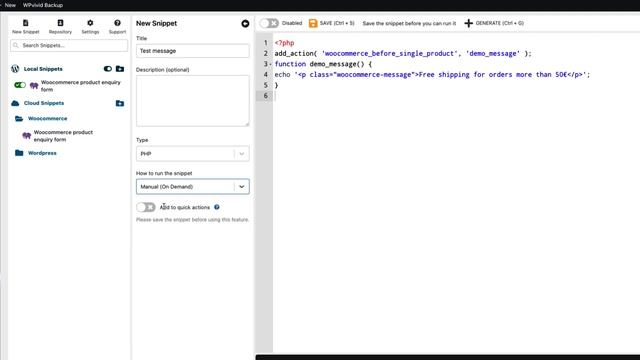The height and width of the screenshot is (360, 640).
Task: Click the Woocommerce open folder icon
Action: [x=19, y=118]
